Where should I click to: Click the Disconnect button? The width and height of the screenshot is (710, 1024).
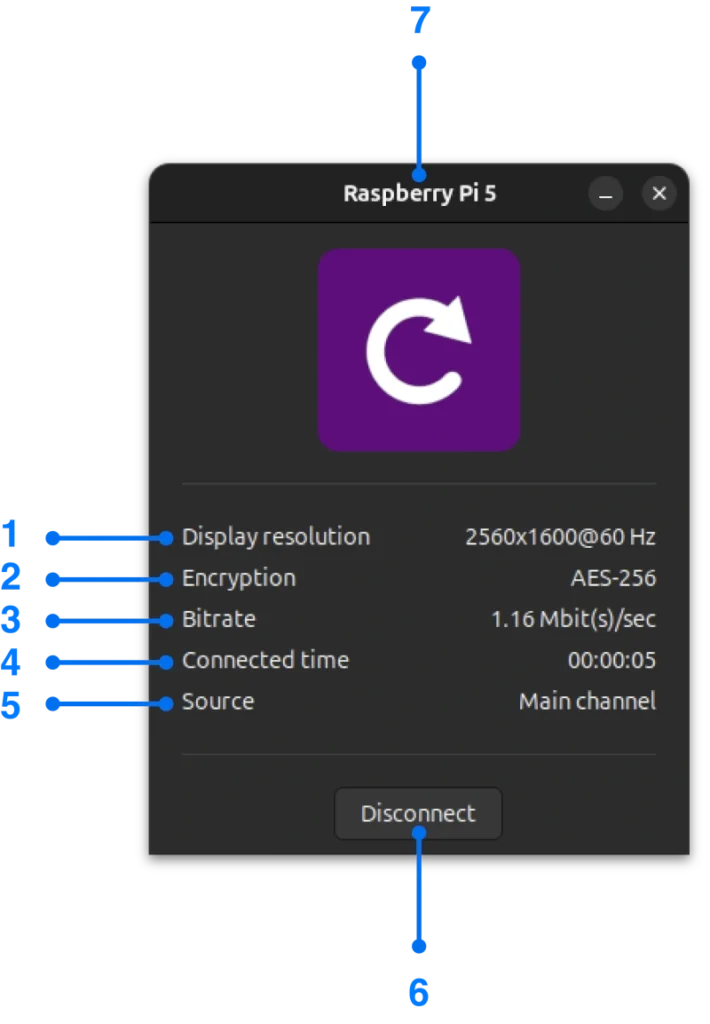pyautogui.click(x=418, y=813)
